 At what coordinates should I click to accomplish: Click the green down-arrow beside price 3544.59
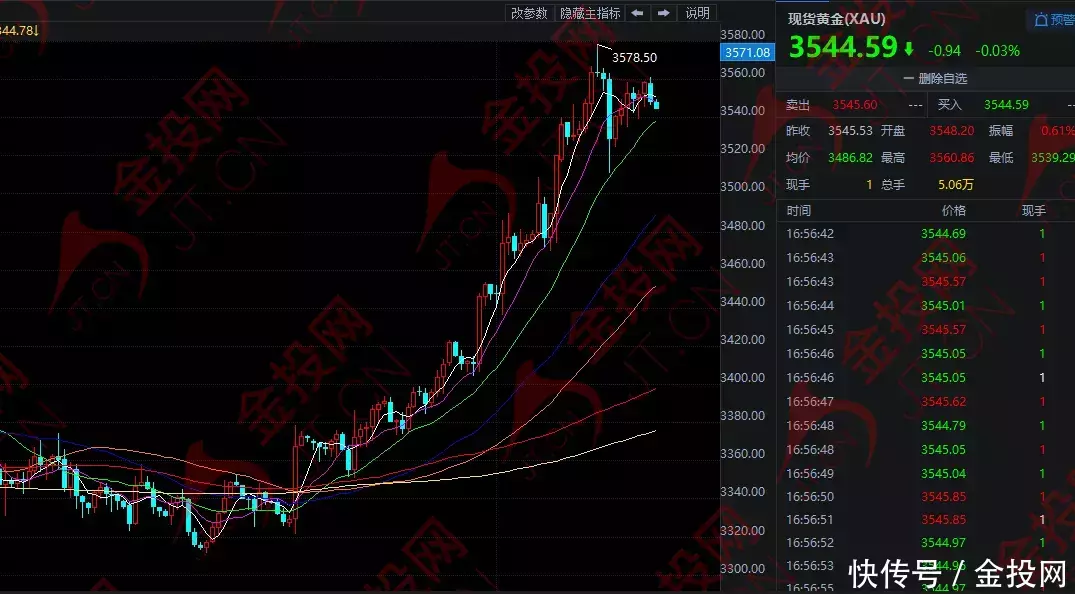[x=908, y=48]
